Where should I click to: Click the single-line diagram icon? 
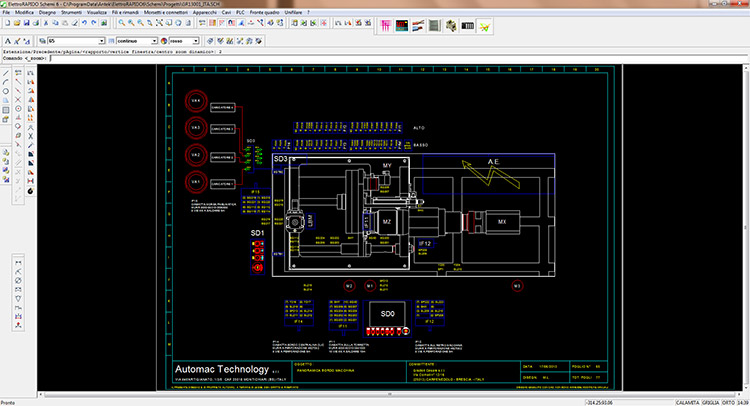coord(485,26)
